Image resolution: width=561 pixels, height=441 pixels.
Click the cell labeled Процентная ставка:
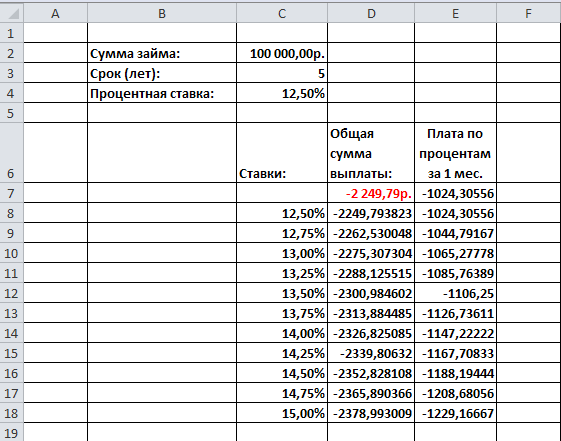(162, 93)
